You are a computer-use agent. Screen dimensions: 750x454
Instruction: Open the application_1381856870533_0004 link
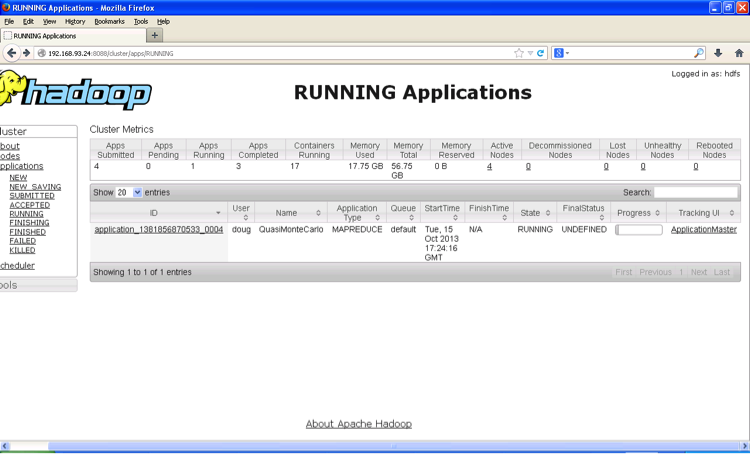158,230
